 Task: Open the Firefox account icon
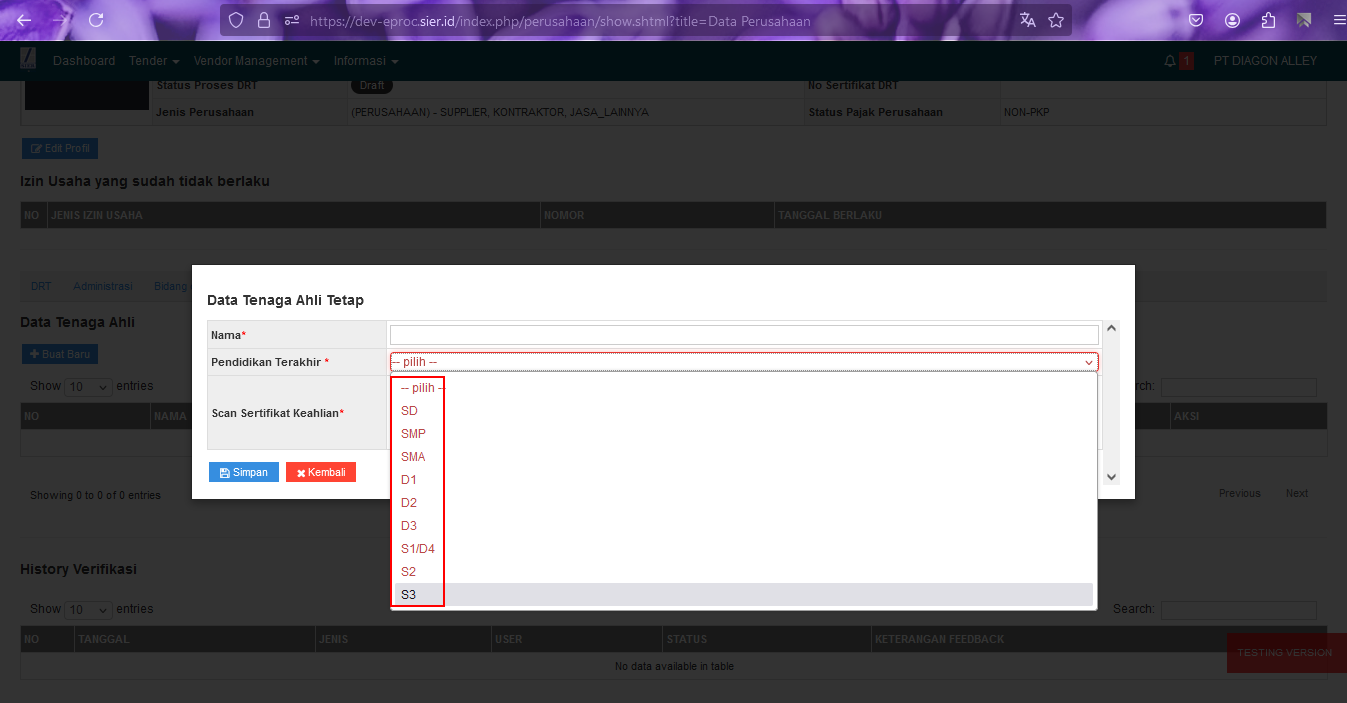point(1232,20)
